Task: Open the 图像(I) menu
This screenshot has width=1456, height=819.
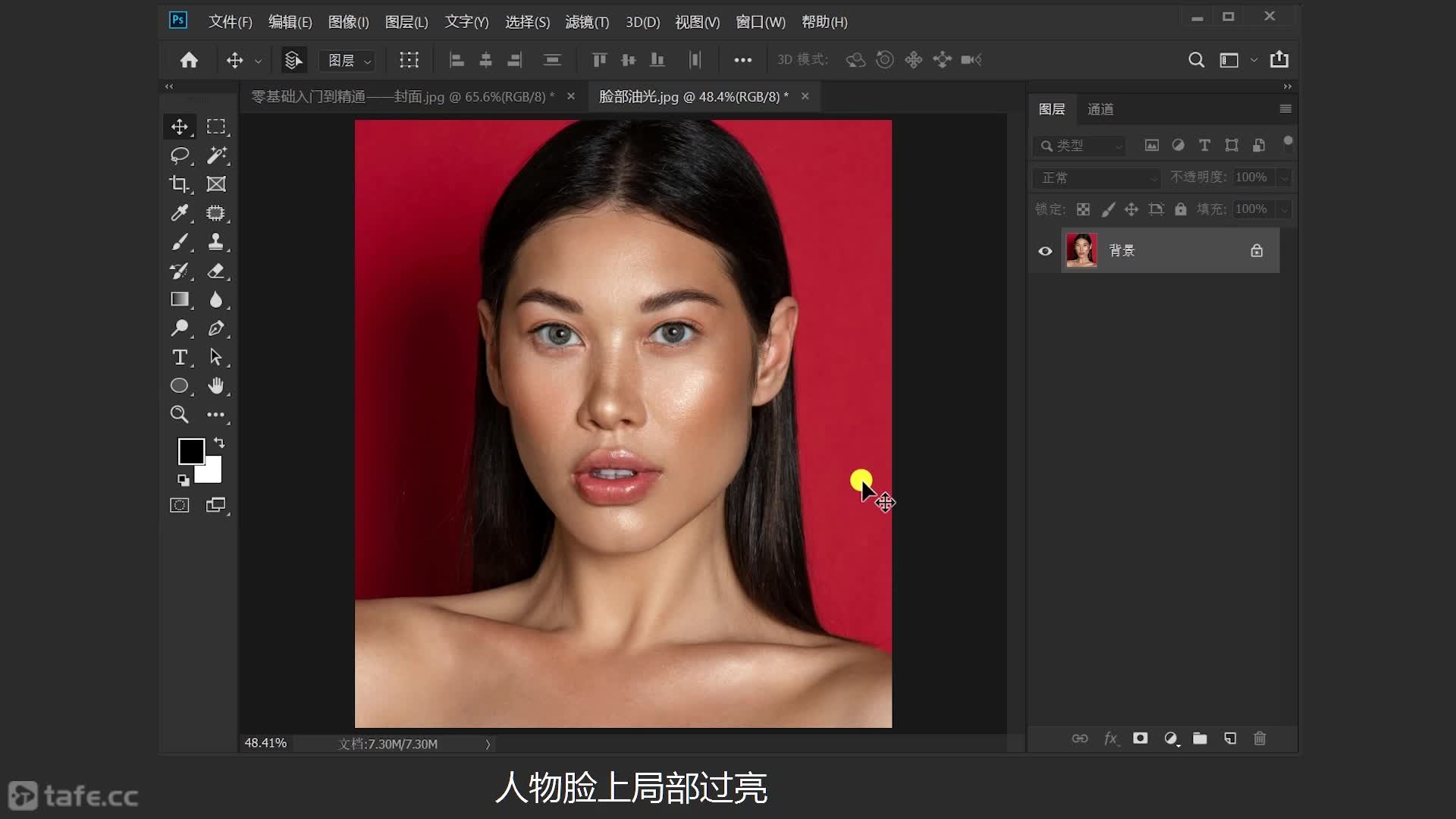Action: [348, 22]
